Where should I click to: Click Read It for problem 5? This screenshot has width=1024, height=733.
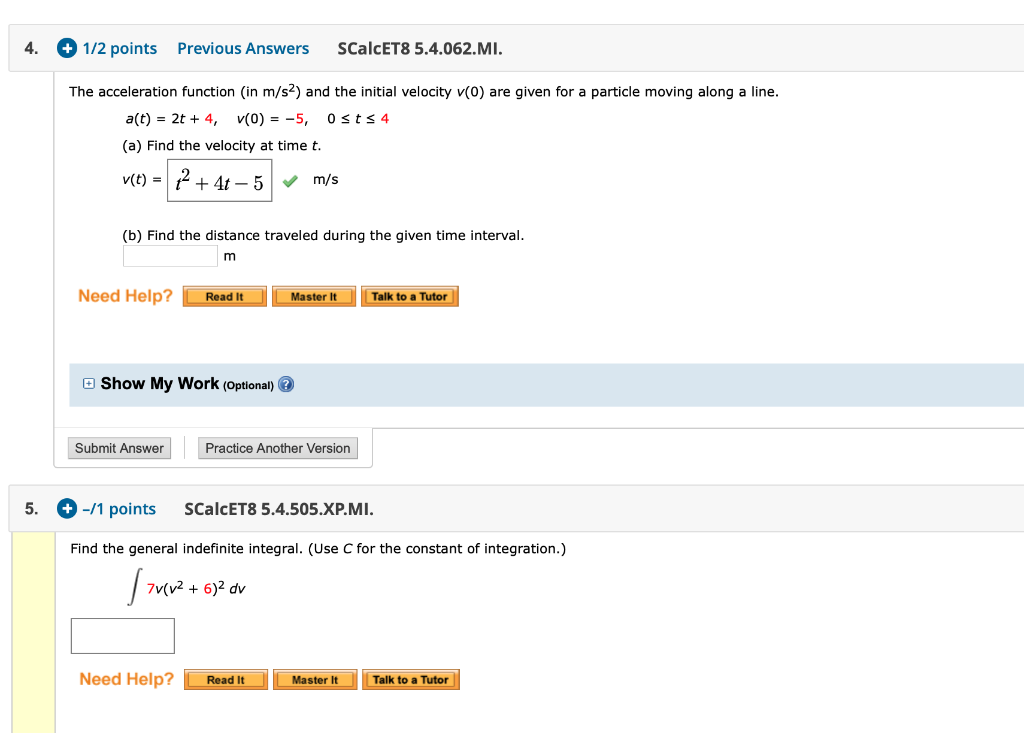coord(225,679)
